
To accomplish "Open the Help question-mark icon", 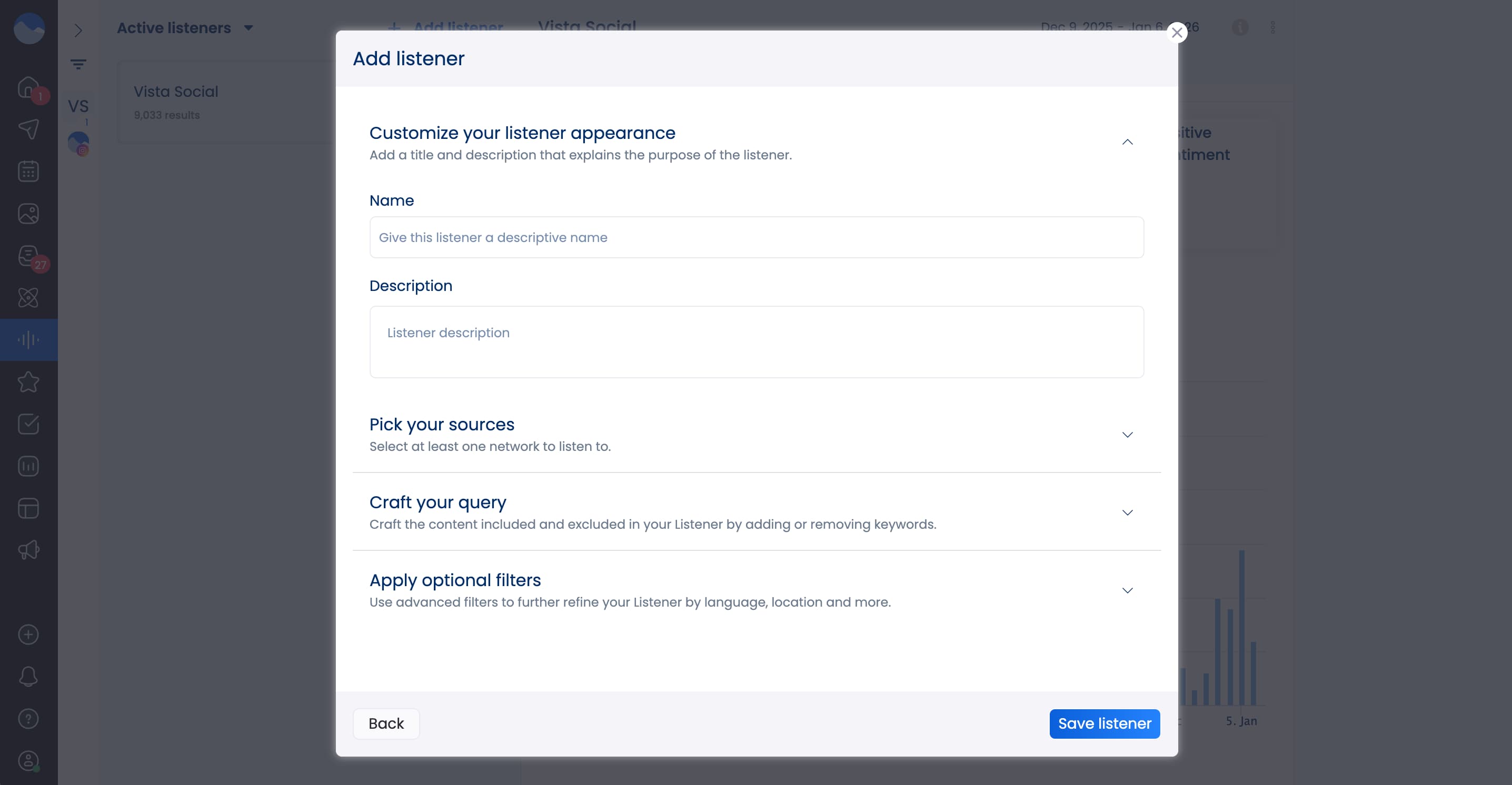I will click(x=27, y=719).
